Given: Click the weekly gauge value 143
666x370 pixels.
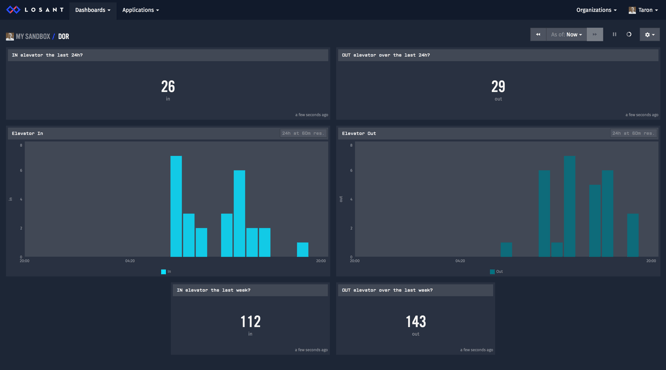Looking at the screenshot, I should (x=415, y=322).
